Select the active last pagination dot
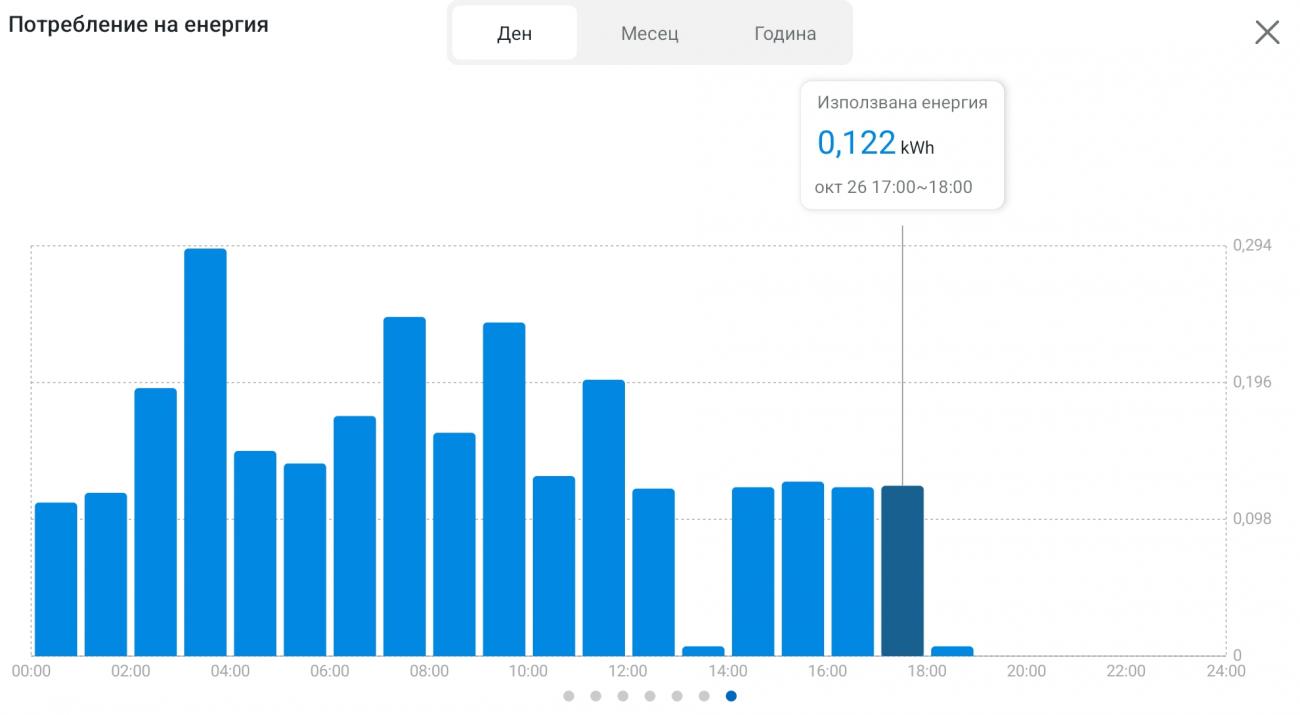 coord(731,696)
